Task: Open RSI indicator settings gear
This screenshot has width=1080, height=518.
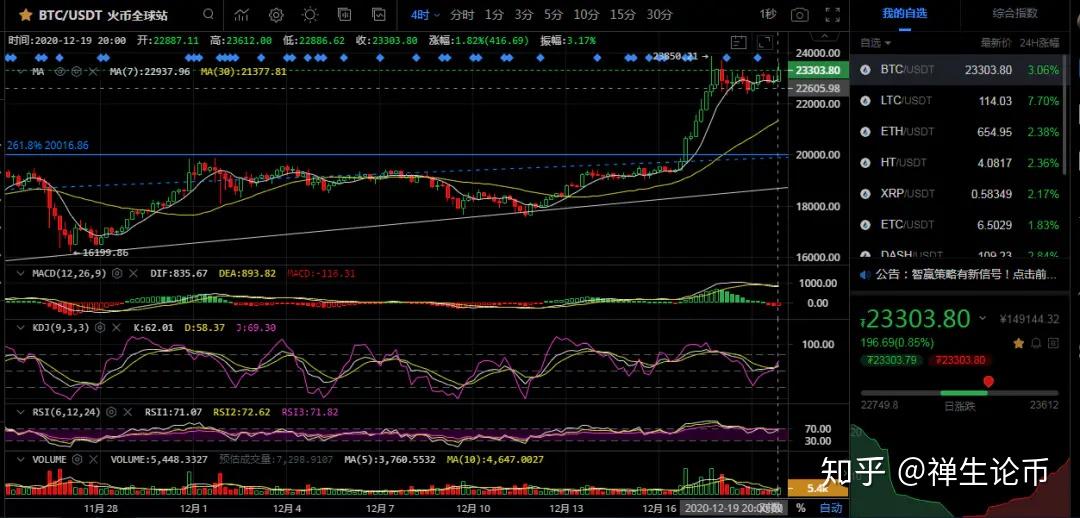Action: click(112, 412)
